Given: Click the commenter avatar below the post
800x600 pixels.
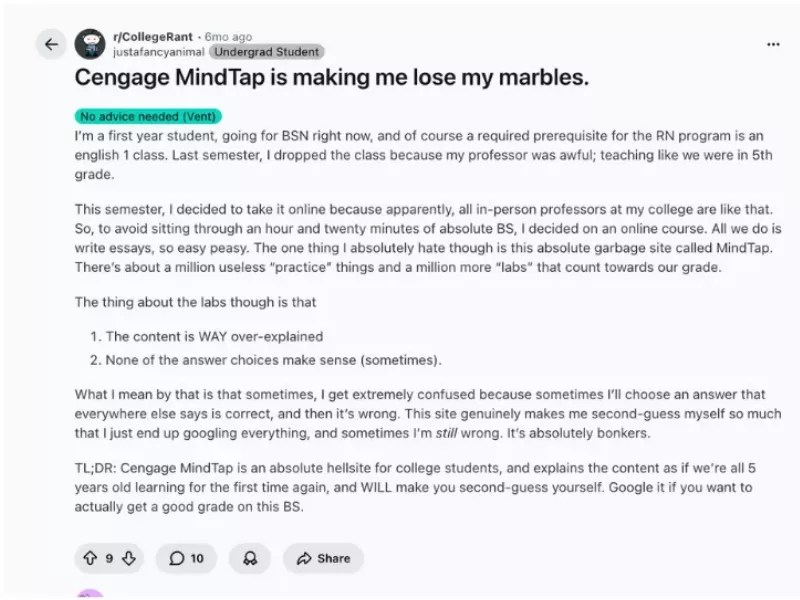Looking at the screenshot, I should point(91,595).
